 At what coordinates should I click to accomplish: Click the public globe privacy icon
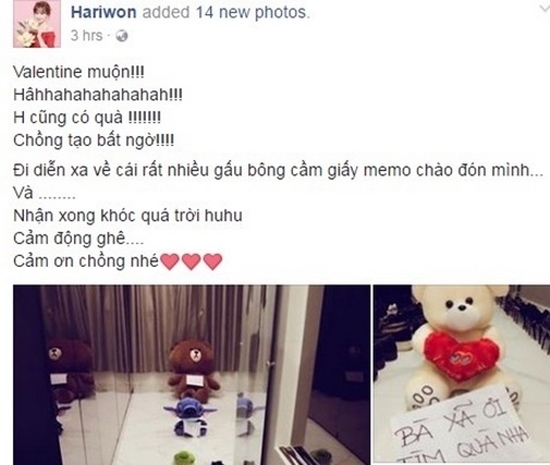(122, 36)
